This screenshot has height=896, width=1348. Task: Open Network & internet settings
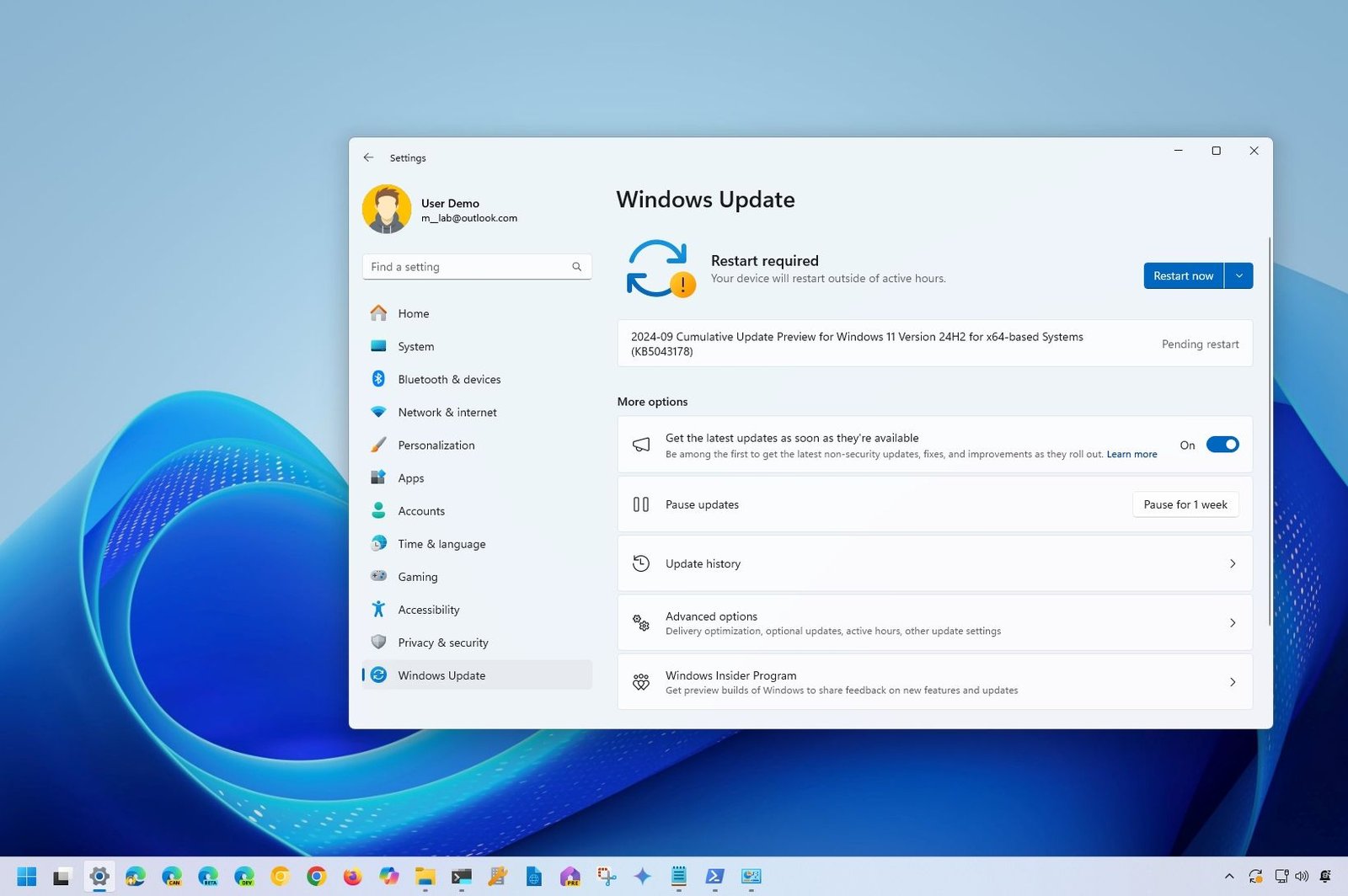click(x=477, y=412)
